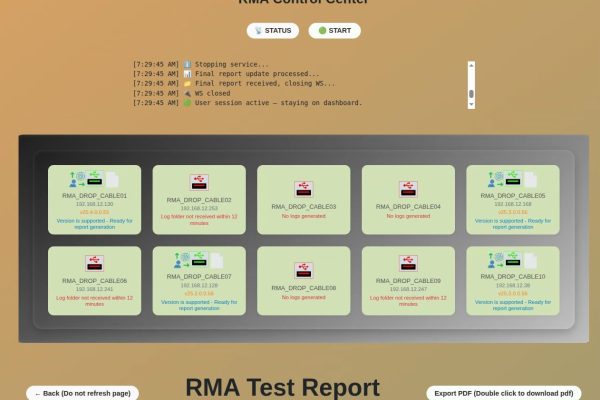Image resolution: width=600 pixels, height=400 pixels.
Task: Select the RMA_DROP_CABLE03 device name
Action: (303, 207)
